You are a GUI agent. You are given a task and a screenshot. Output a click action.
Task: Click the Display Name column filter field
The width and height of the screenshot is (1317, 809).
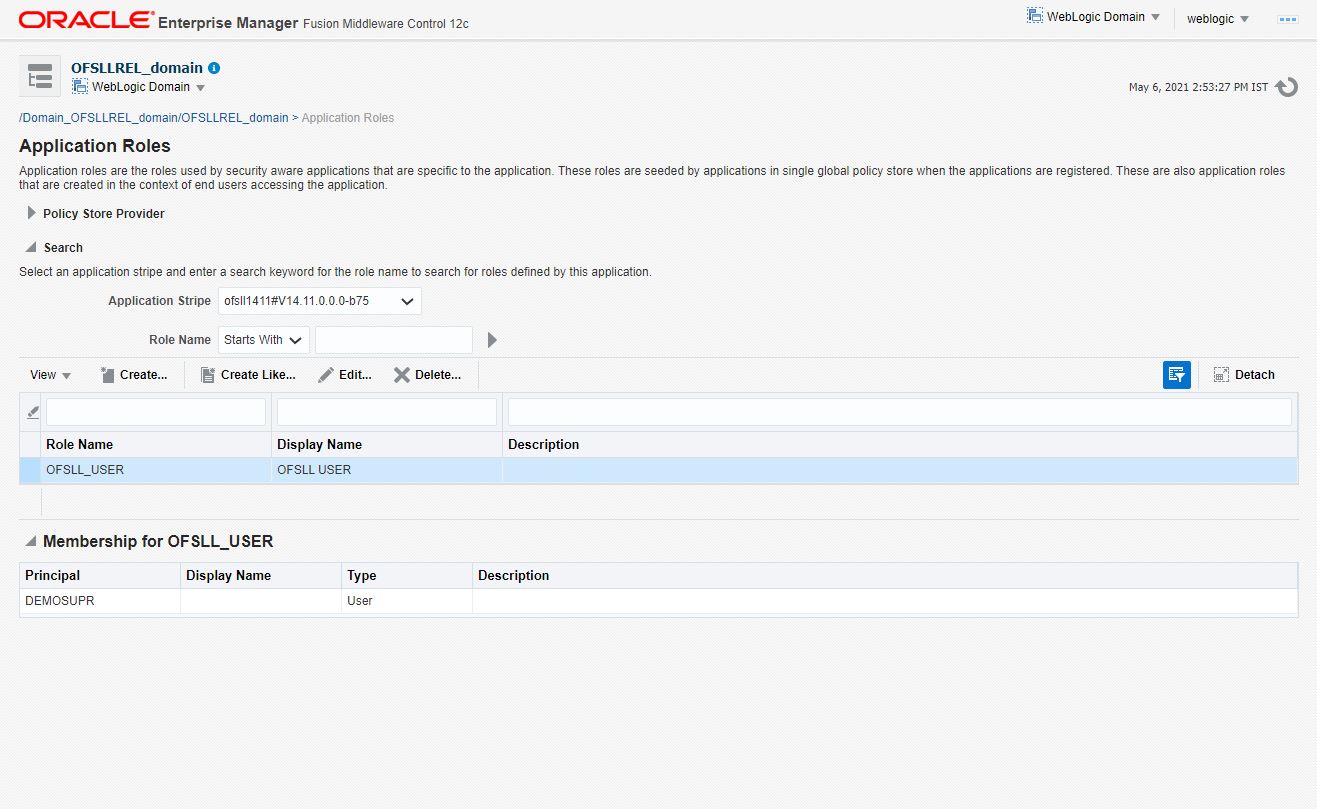tap(387, 412)
